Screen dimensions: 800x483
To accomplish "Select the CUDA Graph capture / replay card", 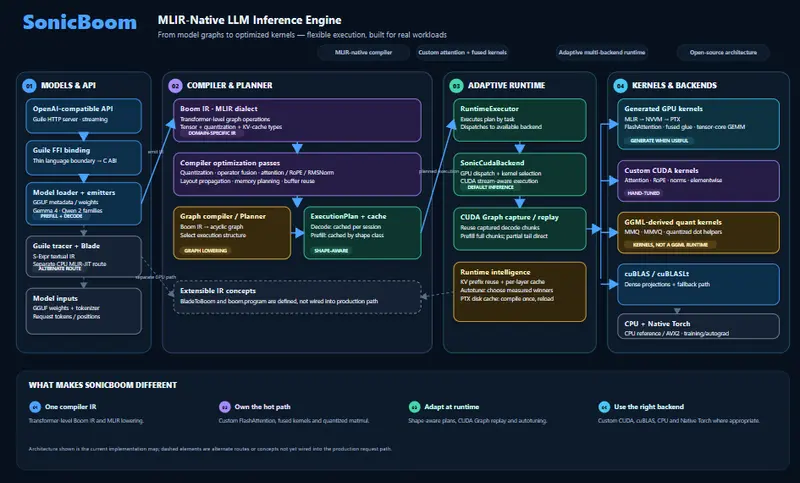I will [520, 228].
